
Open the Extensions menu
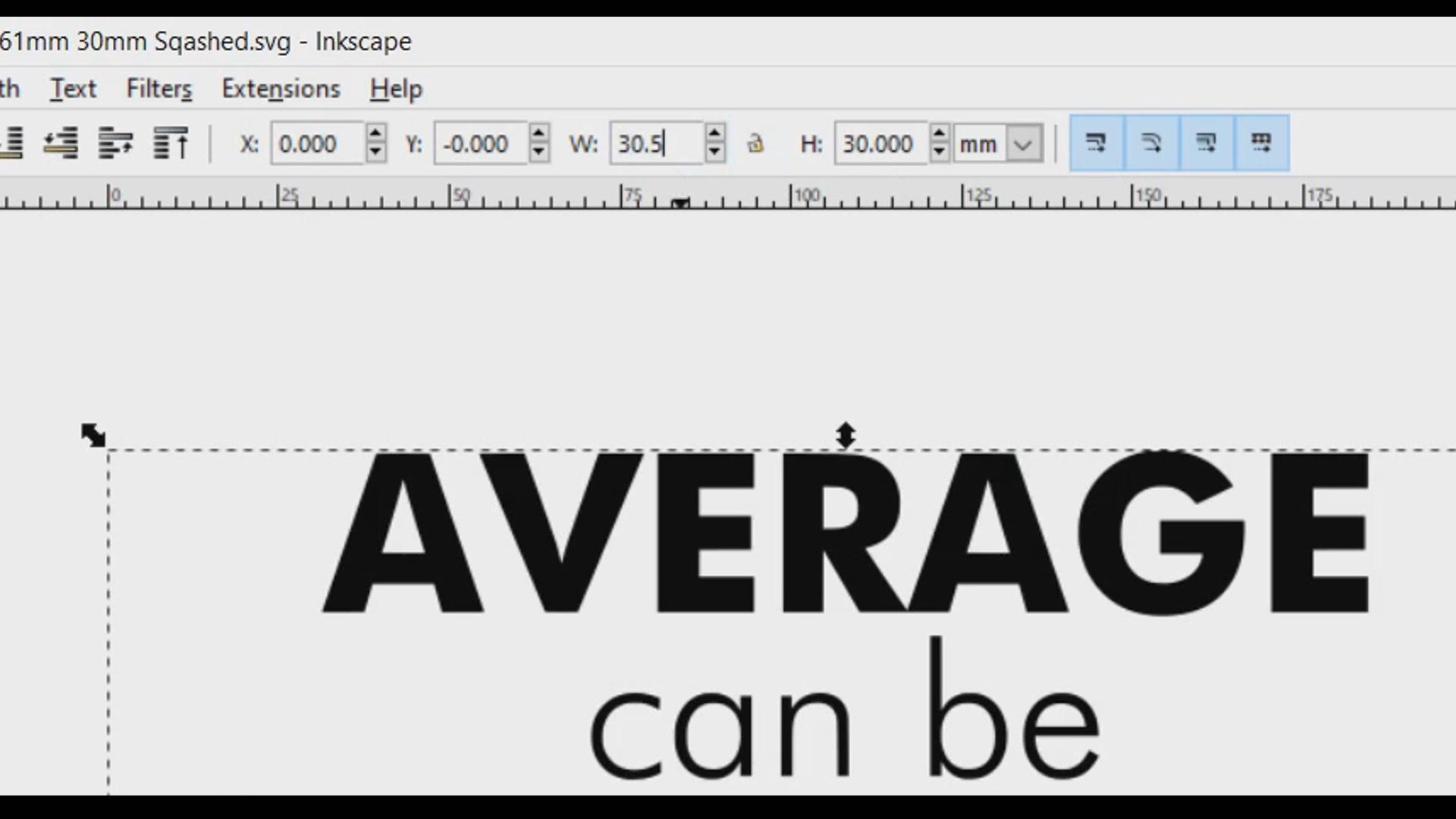[x=281, y=89]
